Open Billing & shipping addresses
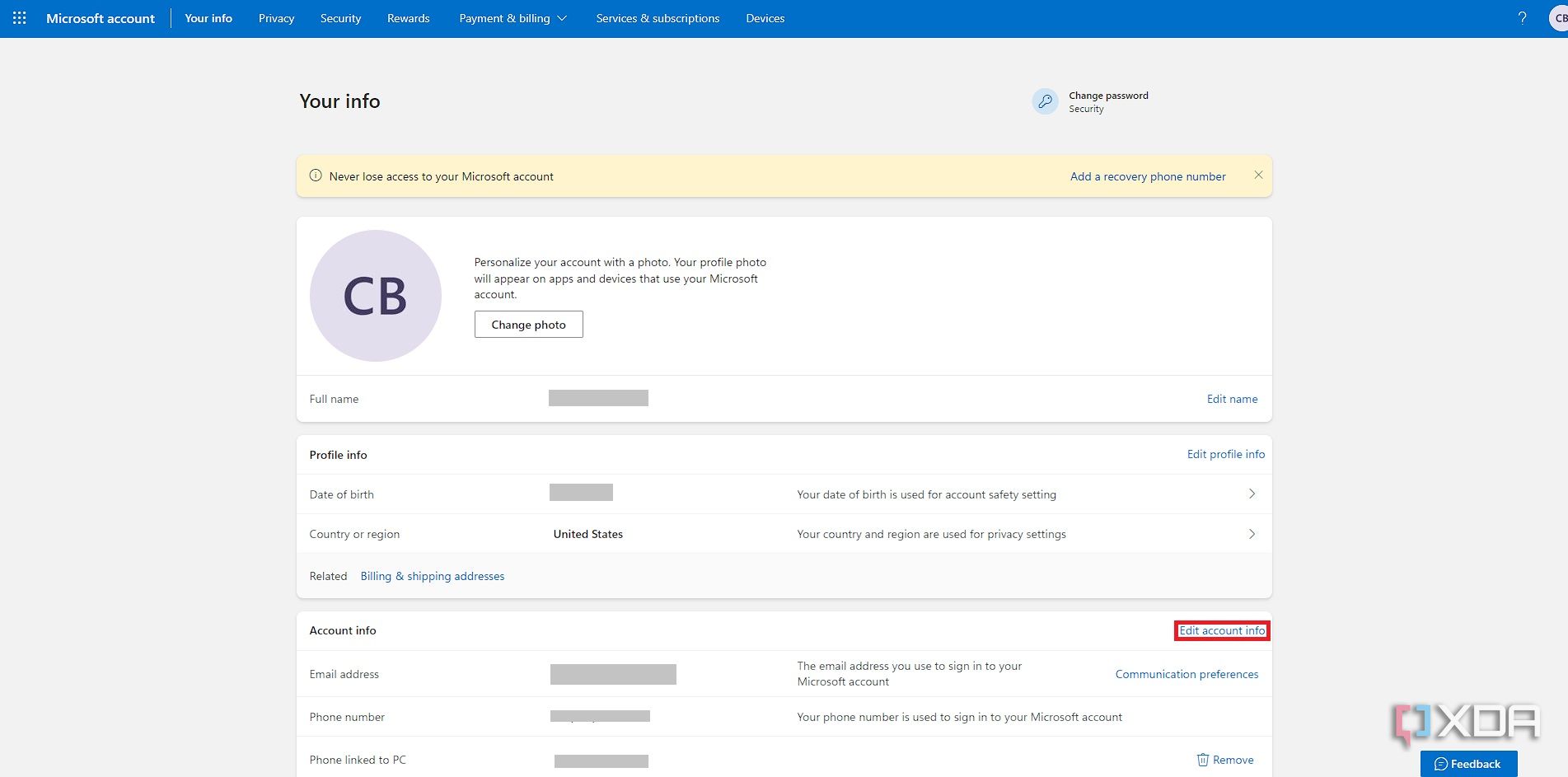The width and height of the screenshot is (1568, 777). [432, 575]
